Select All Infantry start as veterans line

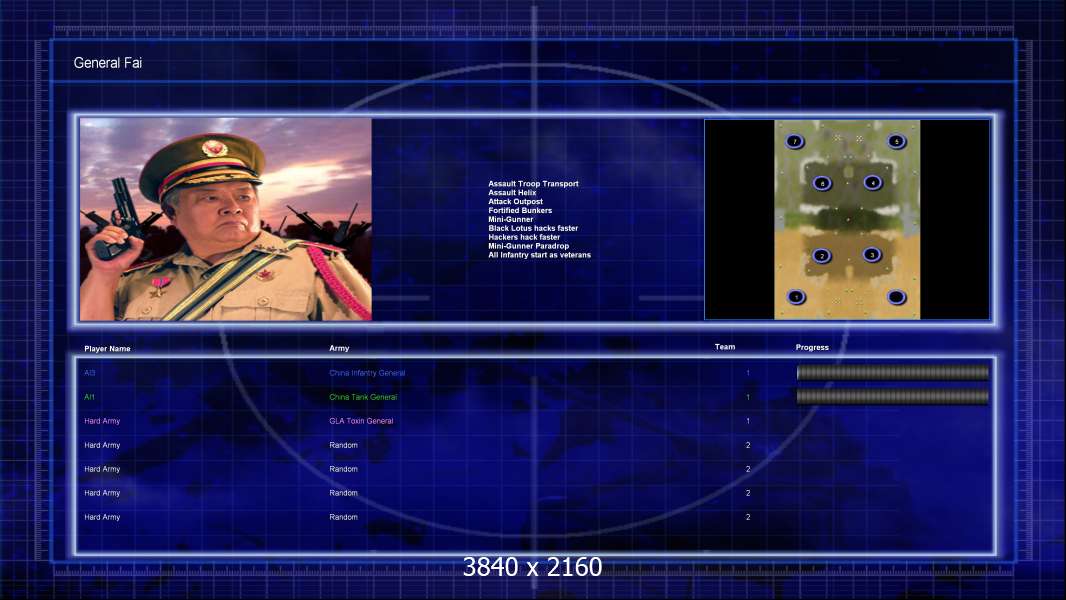coord(539,255)
